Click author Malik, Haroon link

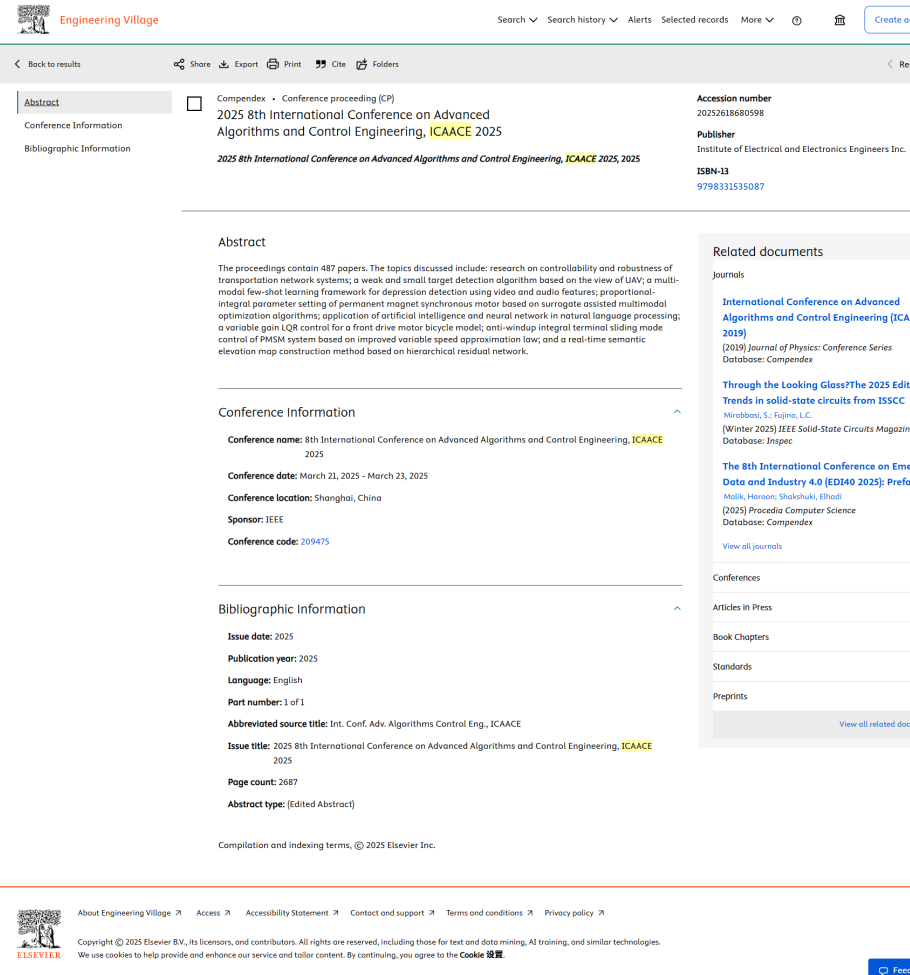(x=748, y=496)
